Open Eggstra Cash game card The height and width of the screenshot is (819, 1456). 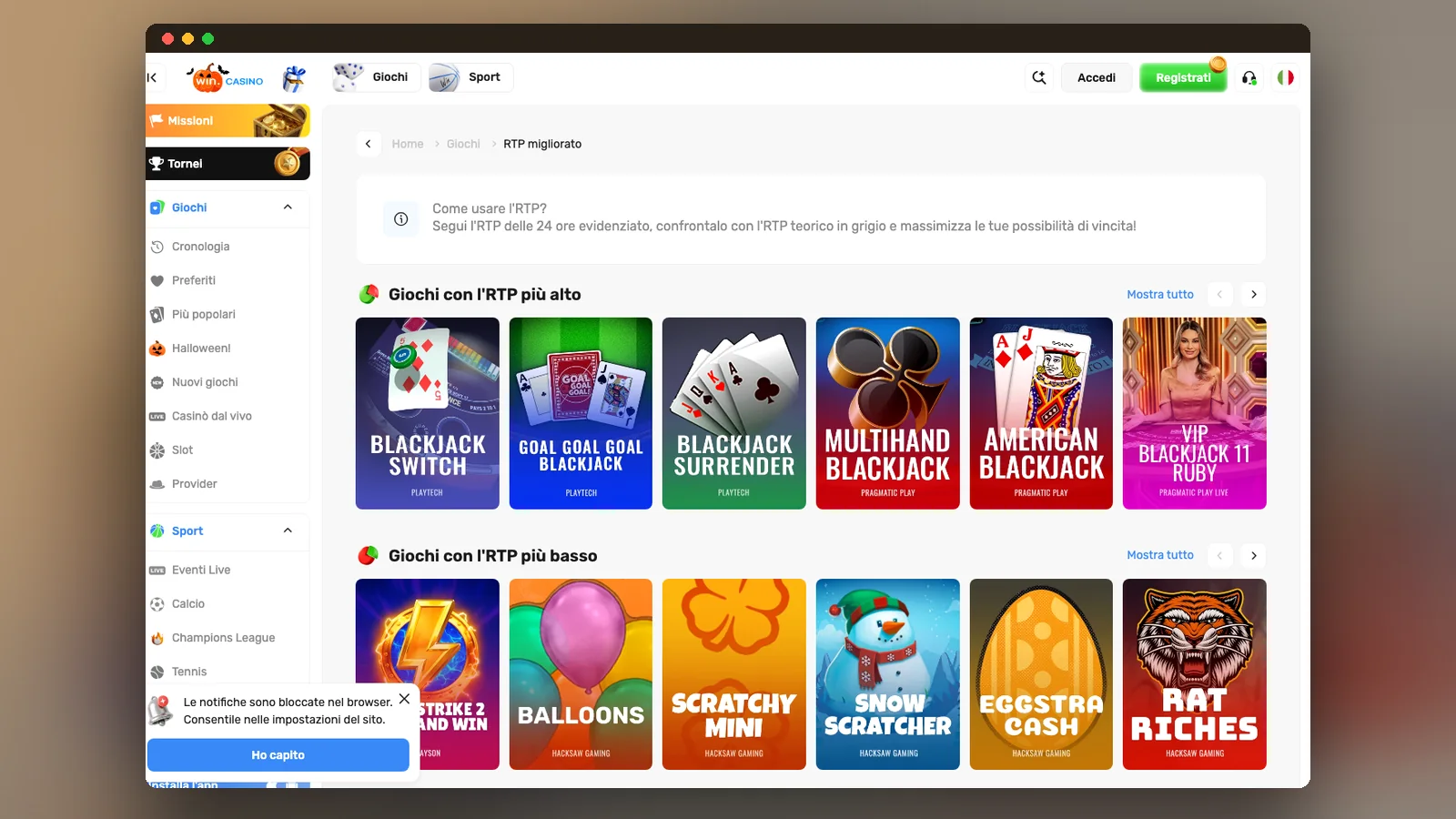pyautogui.click(x=1041, y=674)
